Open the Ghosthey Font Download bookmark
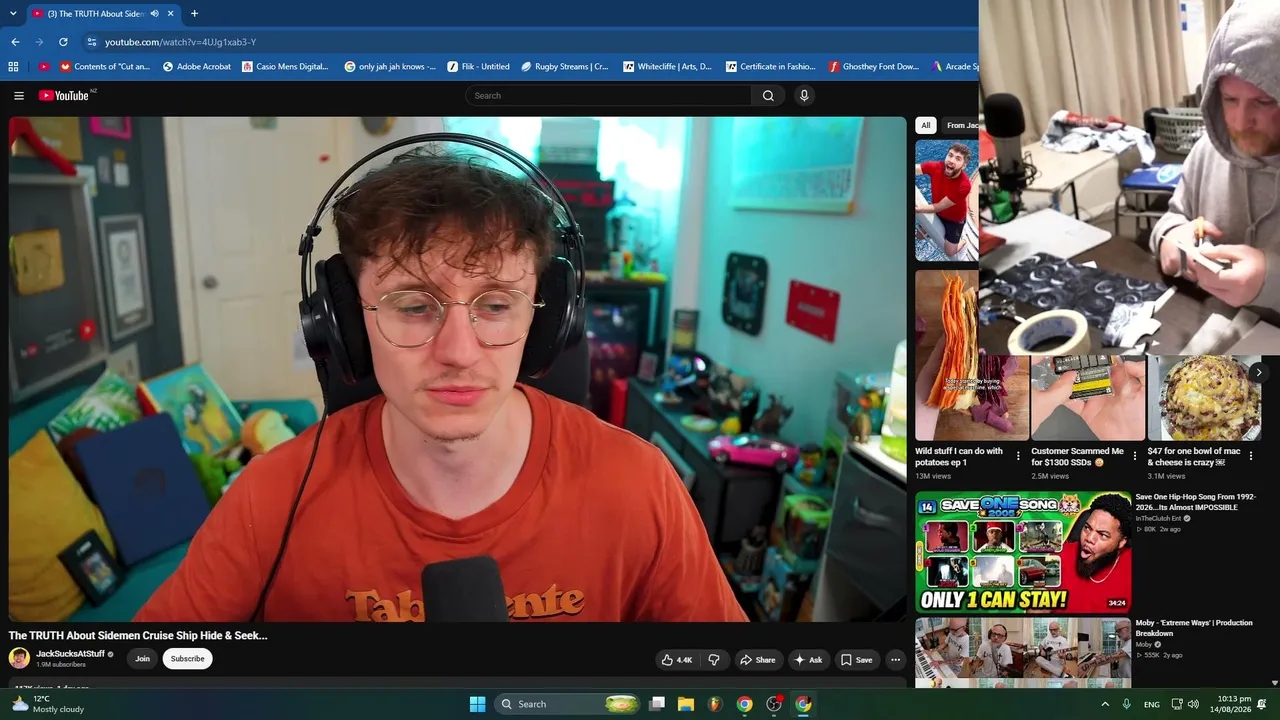 click(x=873, y=67)
